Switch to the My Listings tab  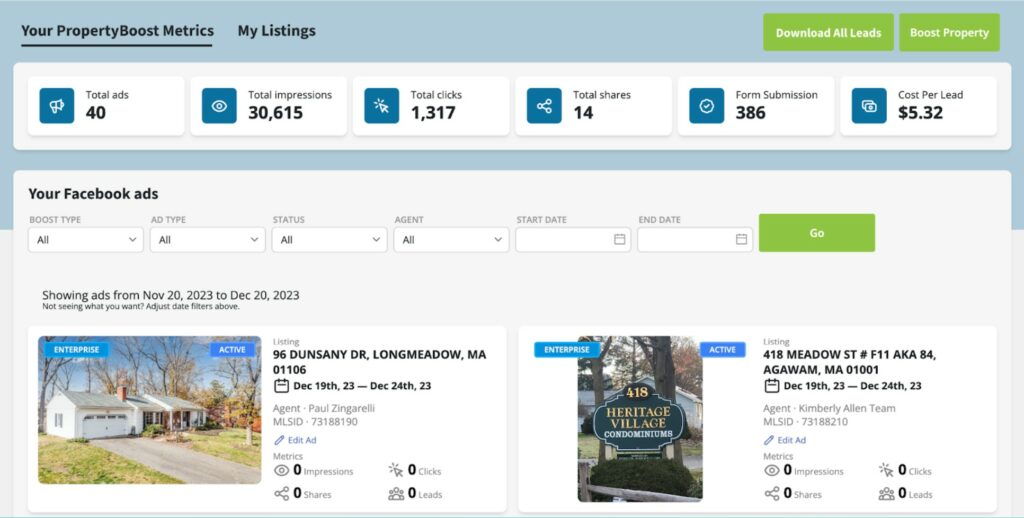click(276, 31)
